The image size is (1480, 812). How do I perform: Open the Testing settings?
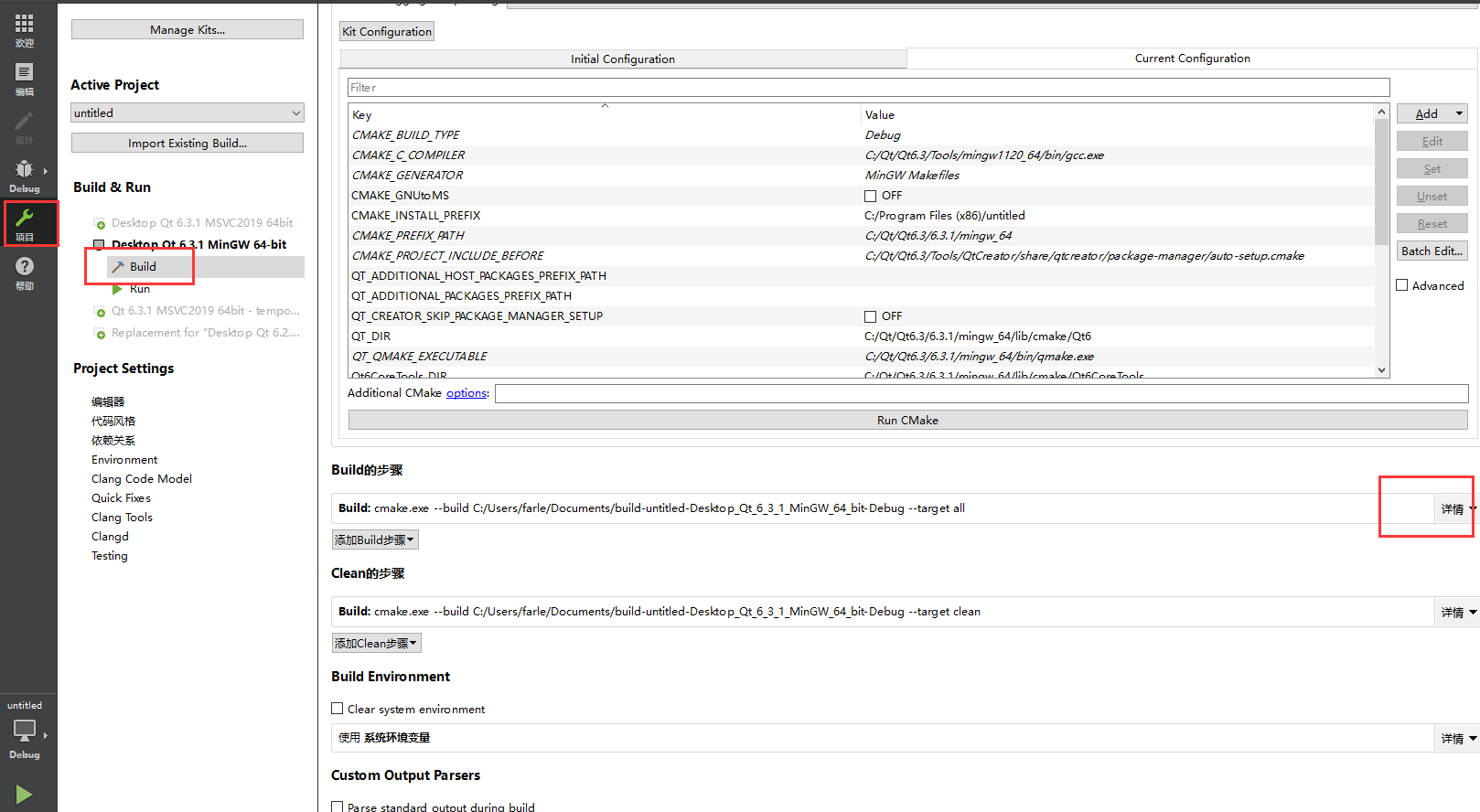click(110, 555)
